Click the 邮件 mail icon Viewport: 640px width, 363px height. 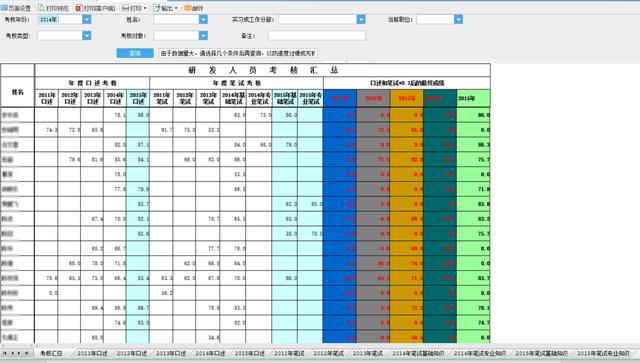(188, 8)
